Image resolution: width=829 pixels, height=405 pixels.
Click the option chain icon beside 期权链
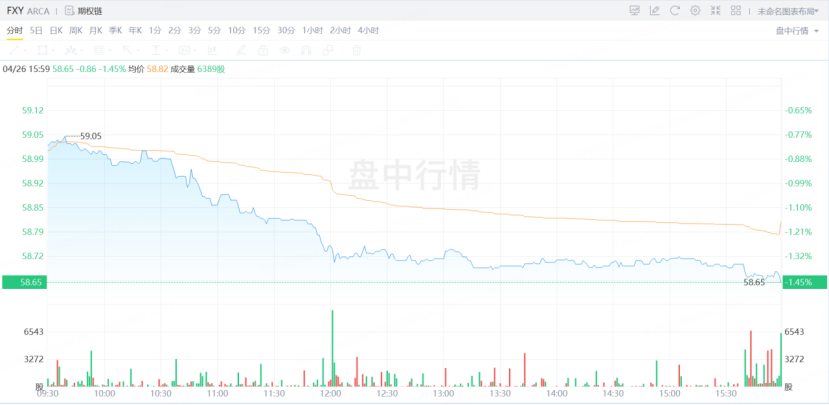70,10
